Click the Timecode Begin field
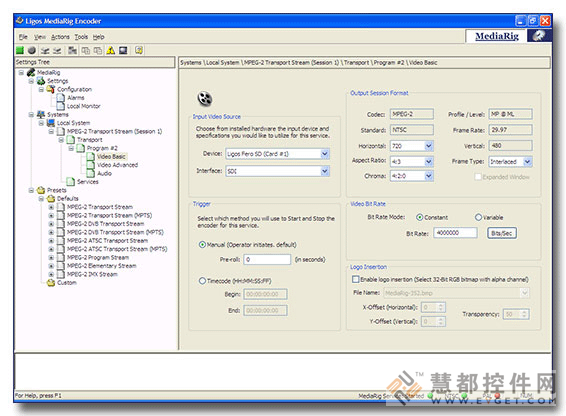Screen dimensions: 566x416 click(x=266, y=294)
